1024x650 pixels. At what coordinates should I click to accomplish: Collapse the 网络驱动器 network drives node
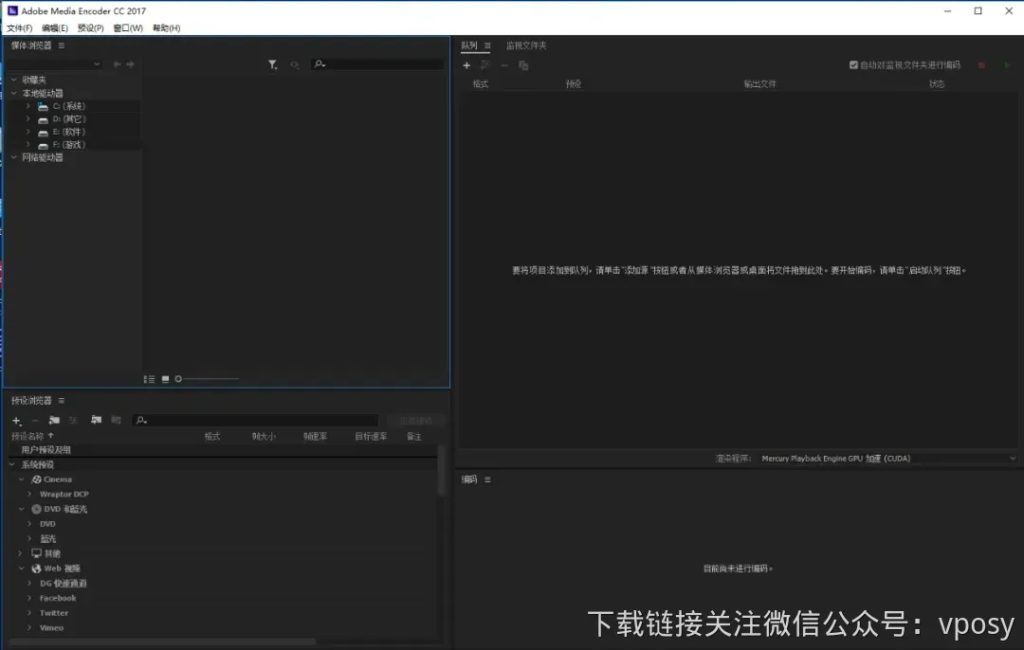14,157
